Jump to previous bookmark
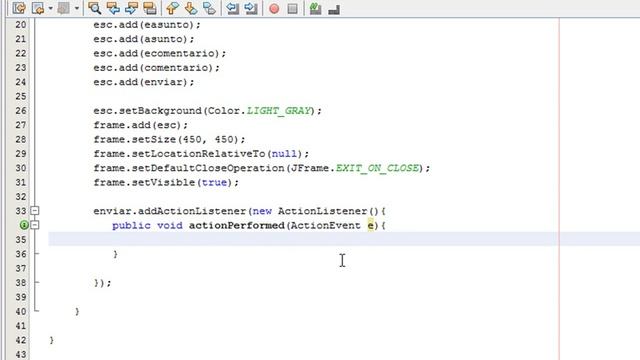640x360 pixels. click(173, 8)
